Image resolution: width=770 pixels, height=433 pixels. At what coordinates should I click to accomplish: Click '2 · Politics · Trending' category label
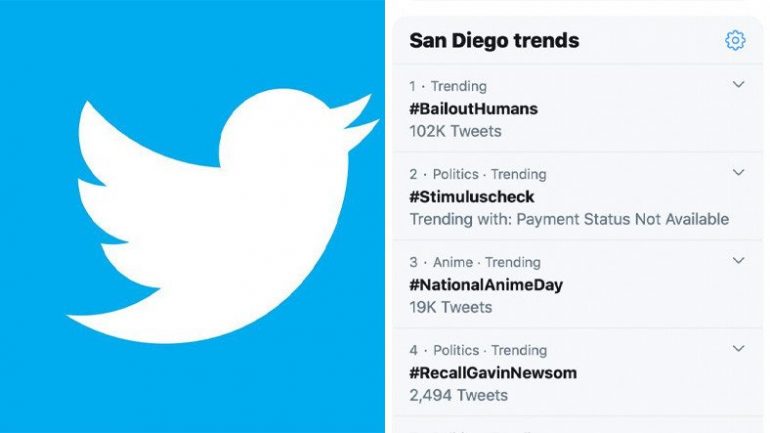[x=478, y=174]
